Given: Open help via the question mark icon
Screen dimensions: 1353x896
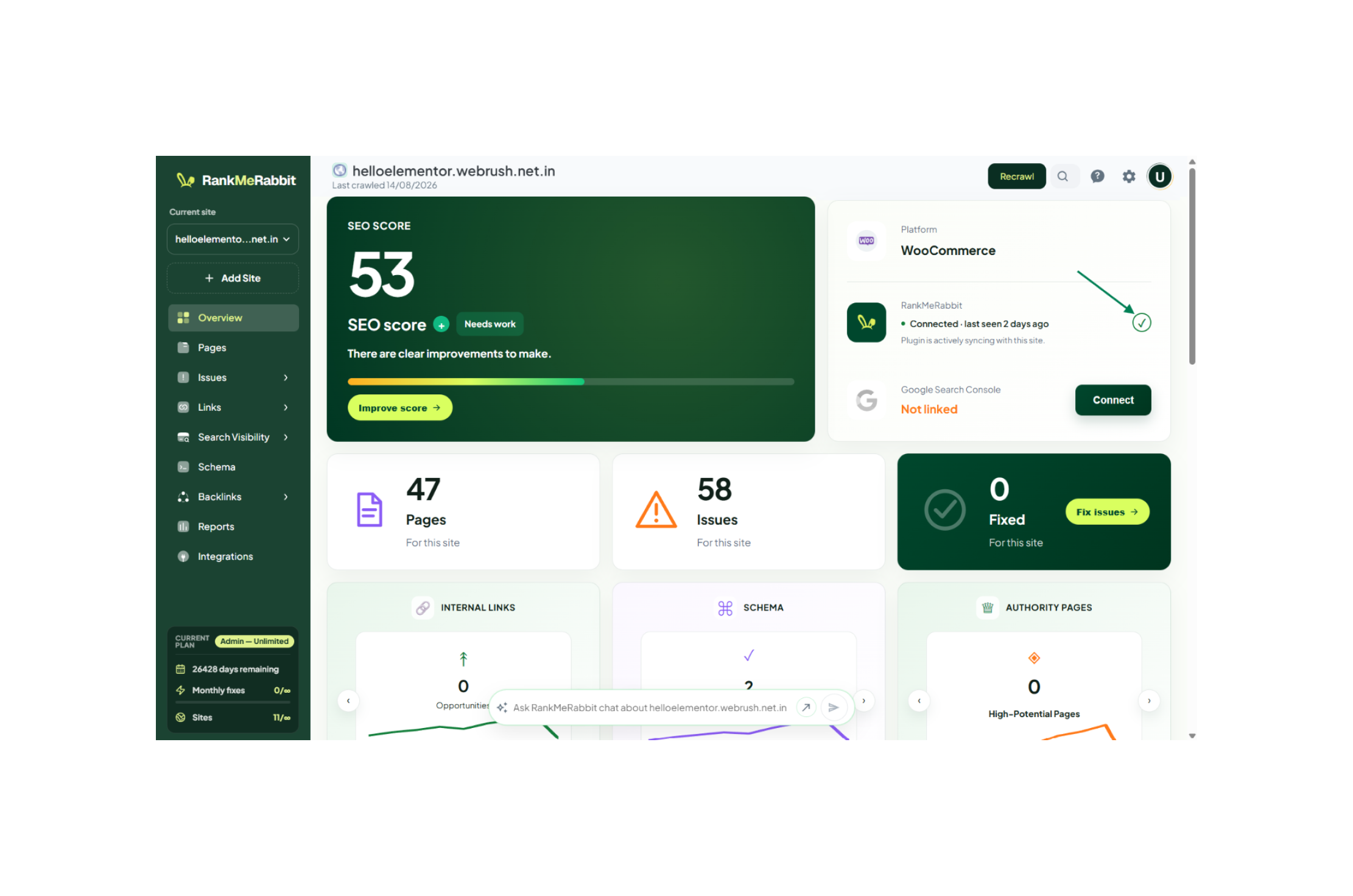Looking at the screenshot, I should coord(1097,177).
